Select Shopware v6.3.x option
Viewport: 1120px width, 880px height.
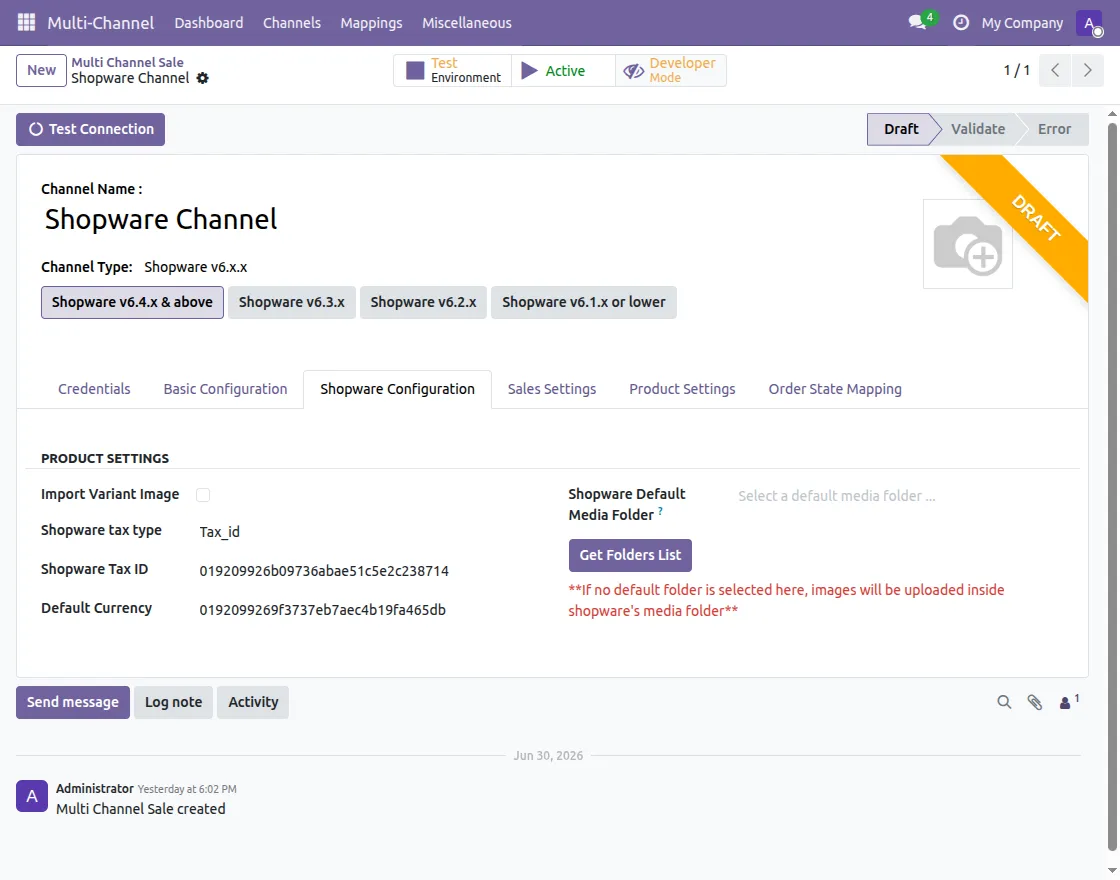[291, 302]
